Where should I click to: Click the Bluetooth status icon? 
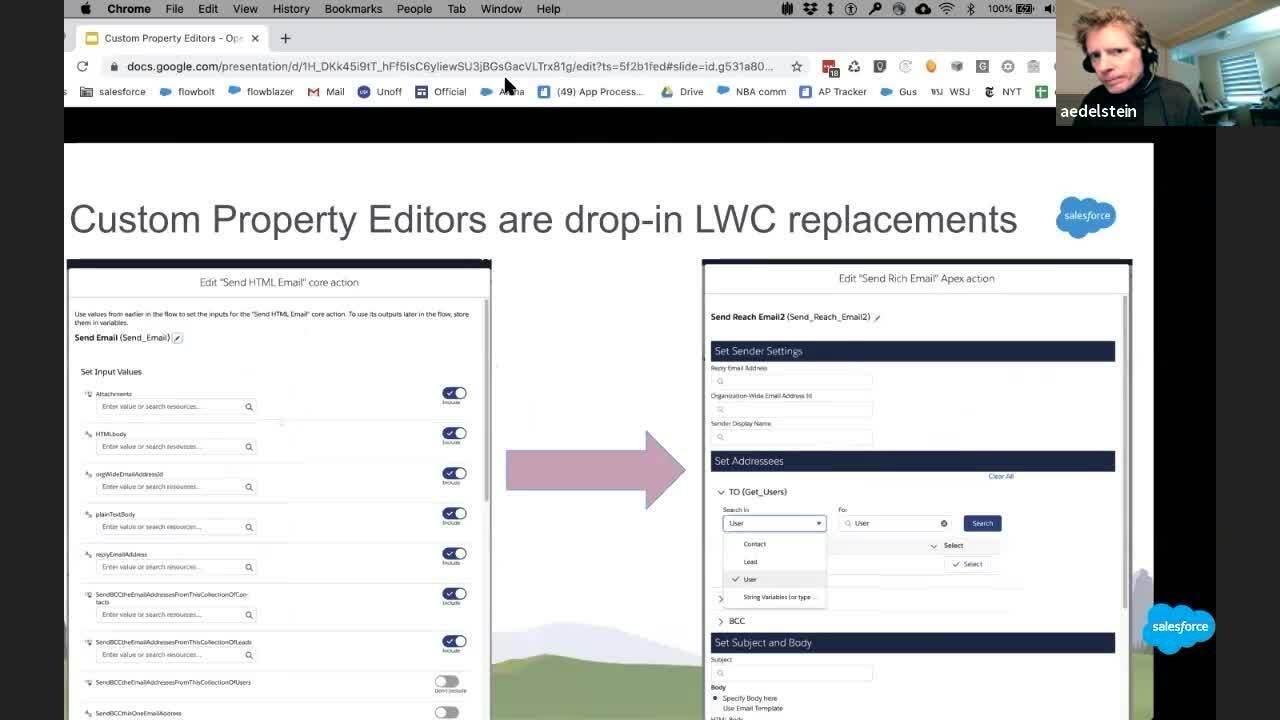(970, 9)
